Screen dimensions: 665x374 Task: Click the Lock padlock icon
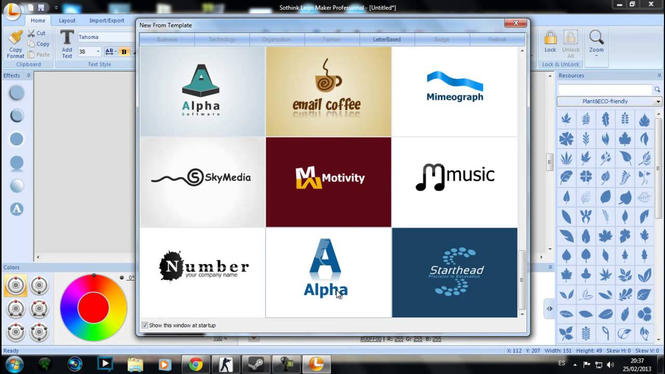click(x=550, y=38)
